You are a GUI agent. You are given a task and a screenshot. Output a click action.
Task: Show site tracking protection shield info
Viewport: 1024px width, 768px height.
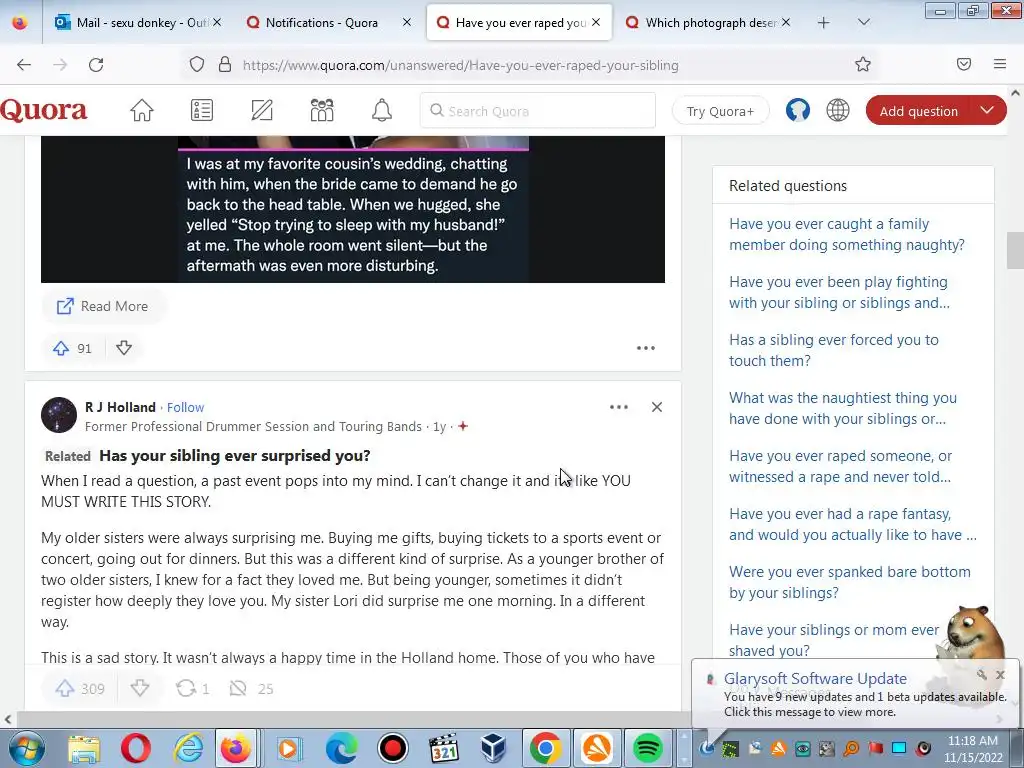click(x=197, y=65)
